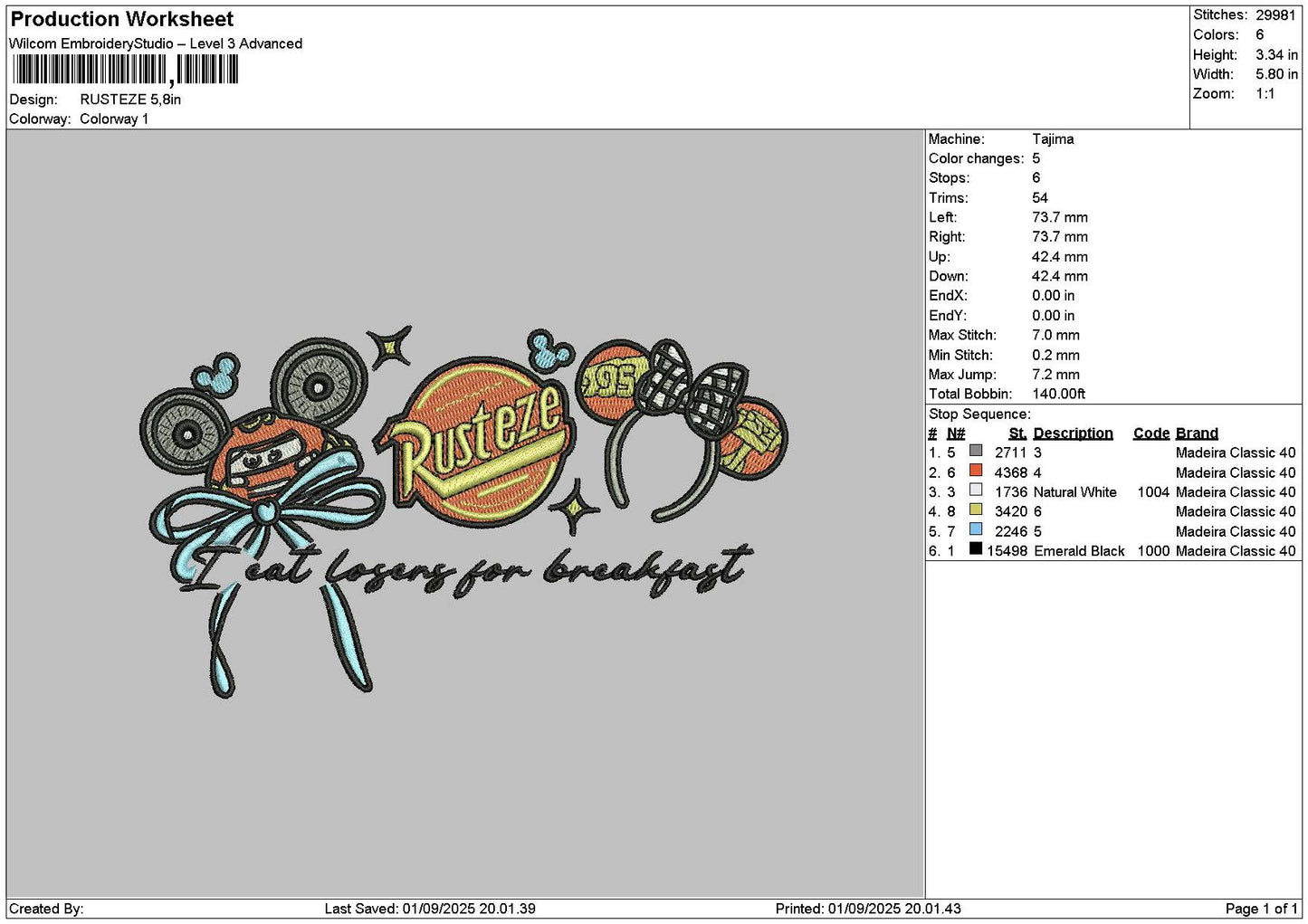Click the 'Color changes:' label
Screen dimensions: 1308x924
coord(977,158)
